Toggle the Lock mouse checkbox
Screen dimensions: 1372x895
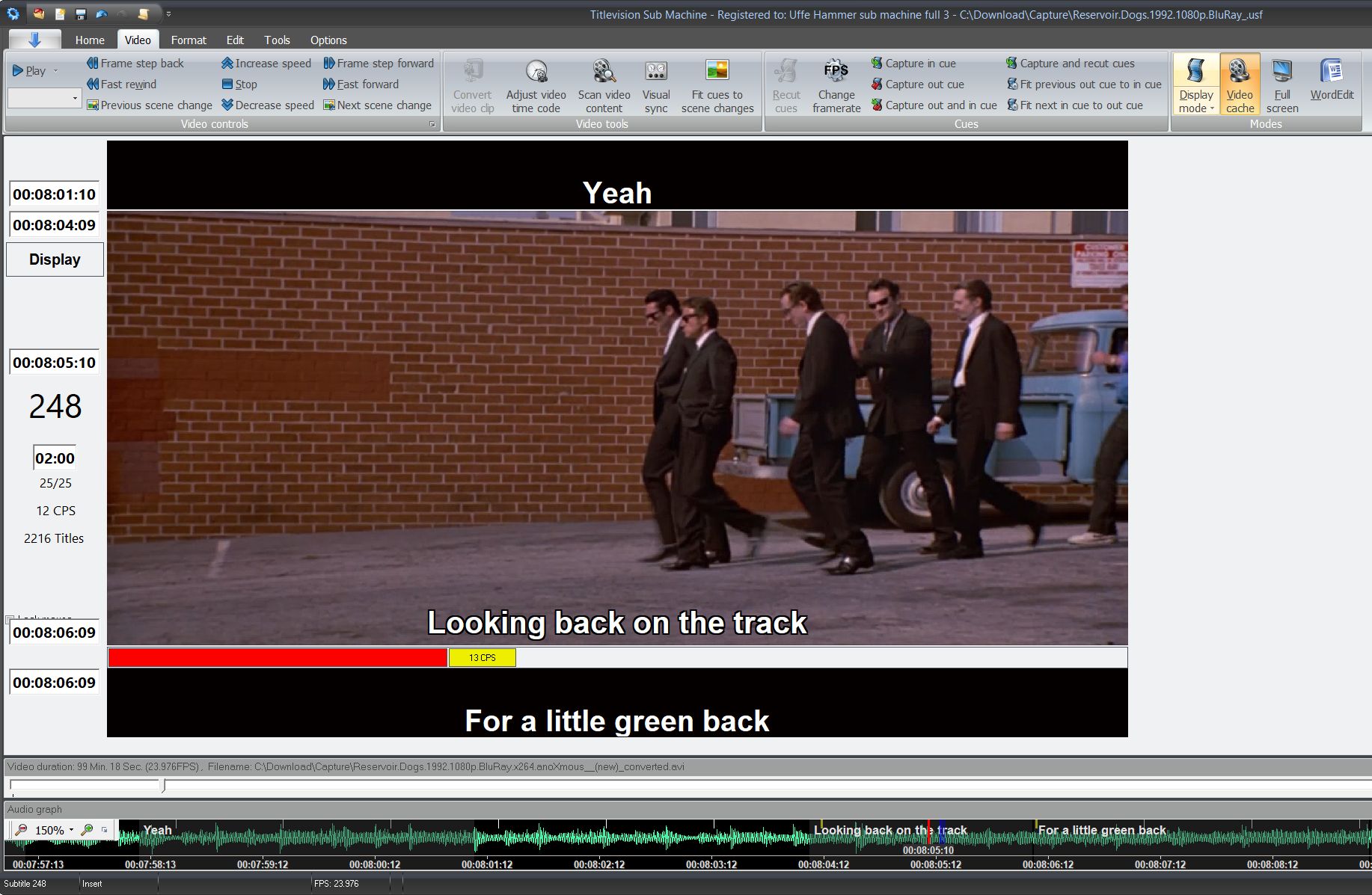10,619
